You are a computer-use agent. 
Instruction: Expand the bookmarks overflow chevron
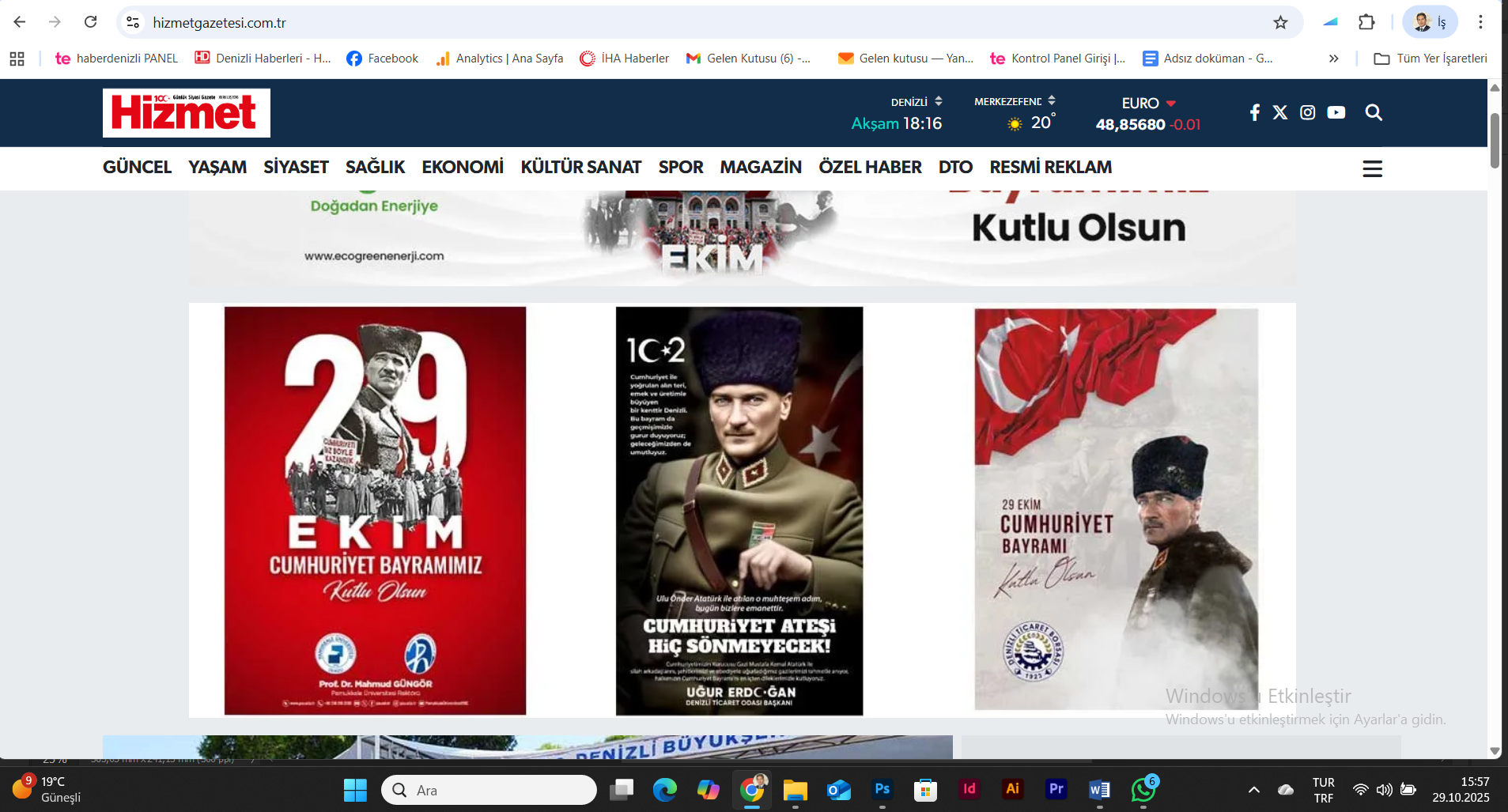tap(1334, 58)
